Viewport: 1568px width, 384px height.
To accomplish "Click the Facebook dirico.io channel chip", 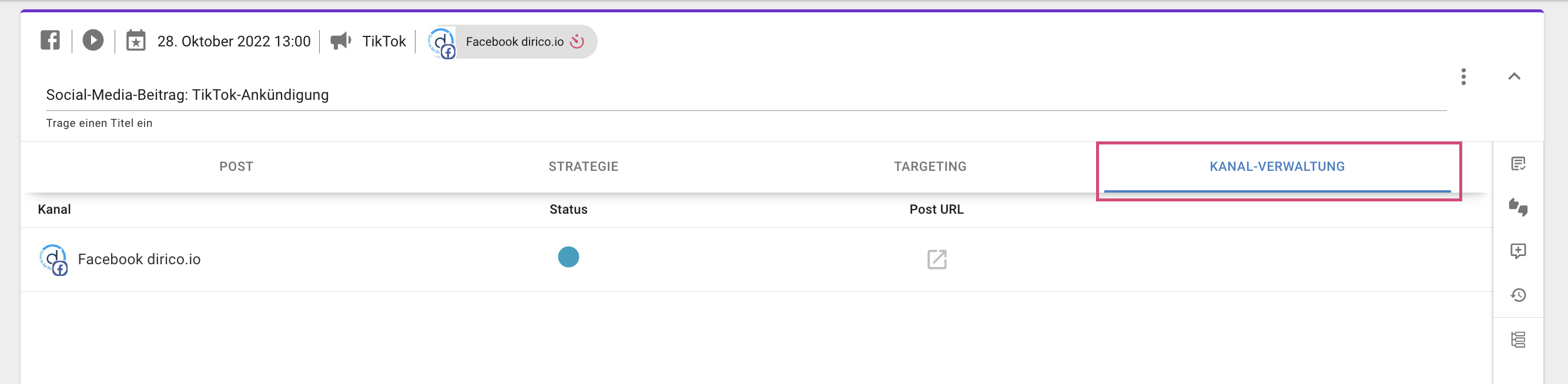I will click(512, 41).
